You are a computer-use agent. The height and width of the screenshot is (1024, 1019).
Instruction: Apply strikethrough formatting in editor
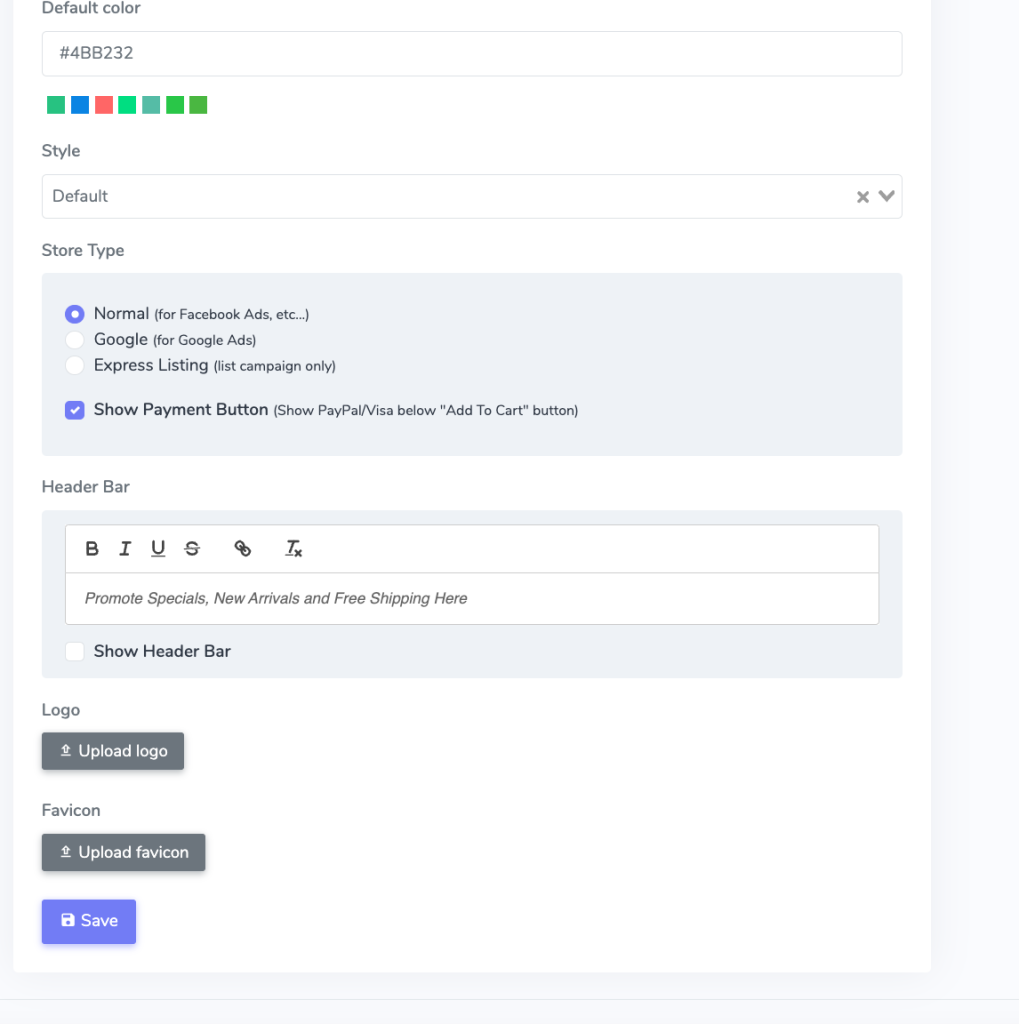[192, 549]
